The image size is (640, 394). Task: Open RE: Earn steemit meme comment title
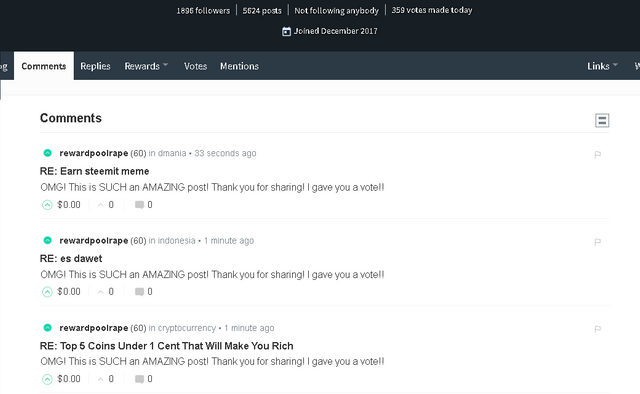coord(94,171)
